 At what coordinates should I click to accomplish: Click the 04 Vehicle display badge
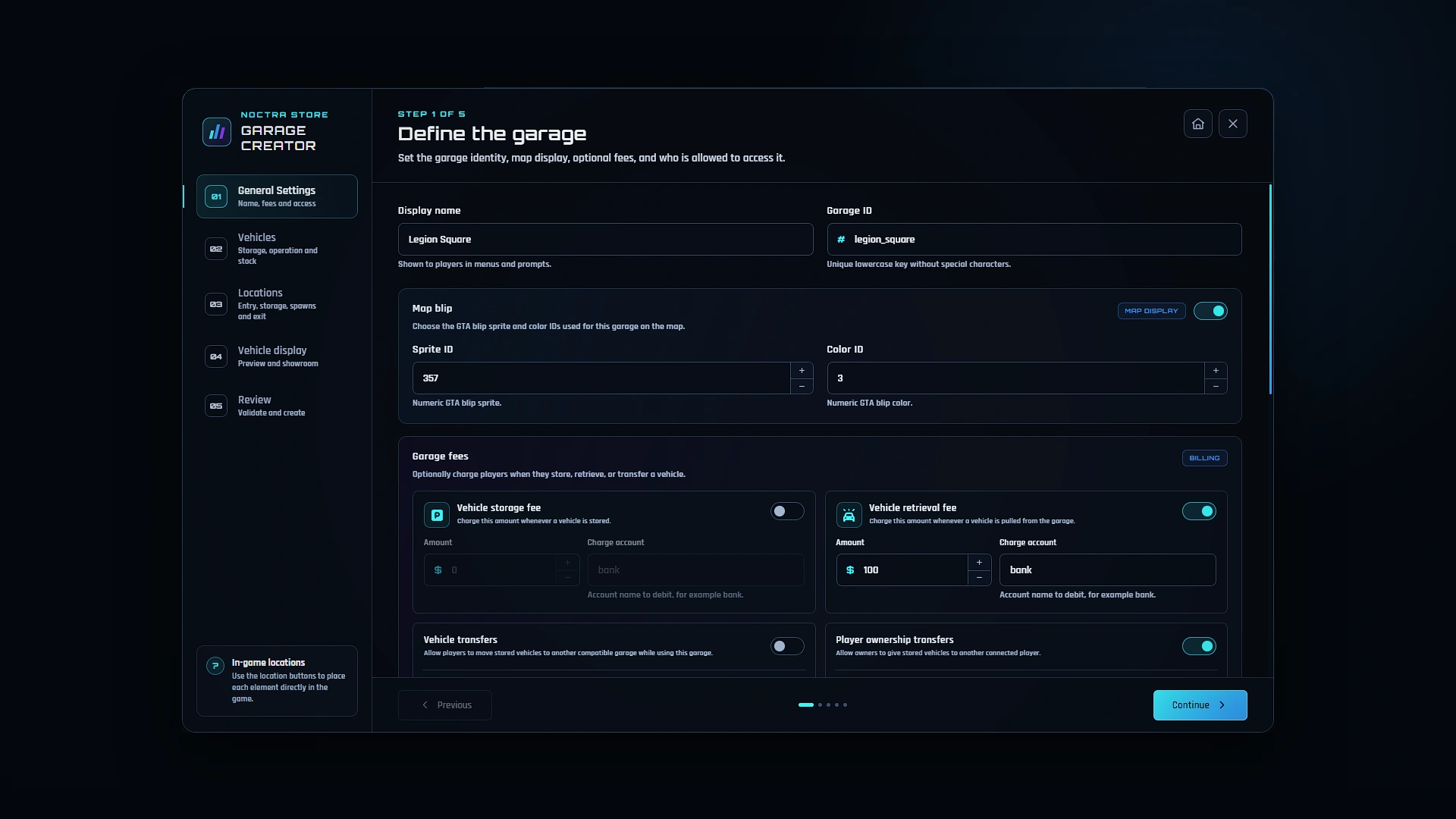click(x=216, y=356)
